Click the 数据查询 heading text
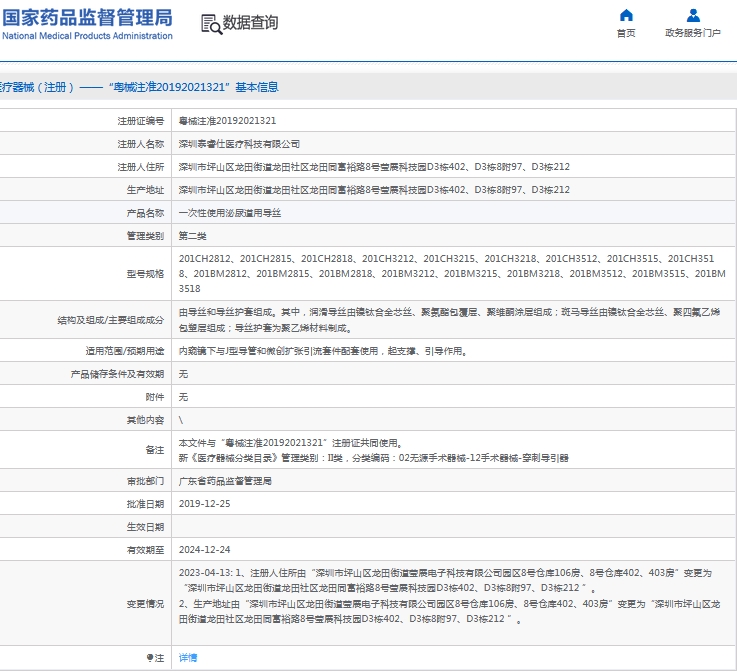 250,23
